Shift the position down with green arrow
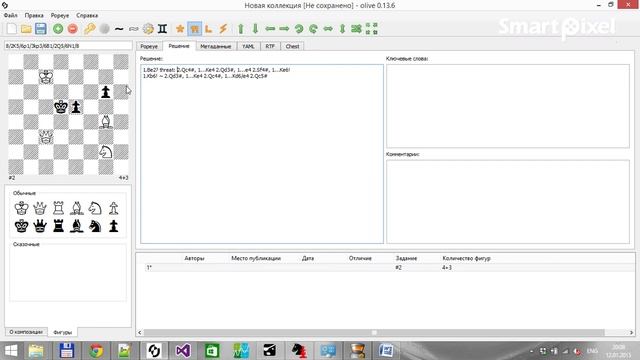 click(256, 29)
